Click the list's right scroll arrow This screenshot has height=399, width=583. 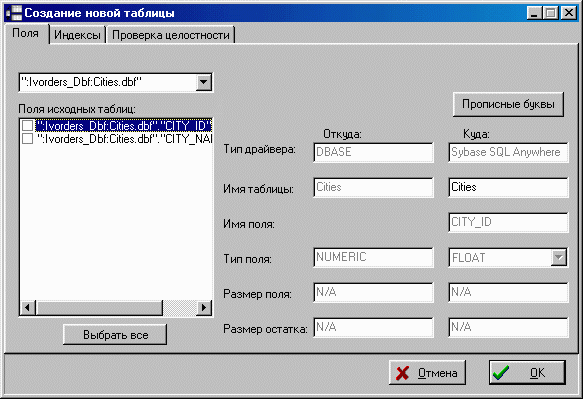(x=204, y=308)
